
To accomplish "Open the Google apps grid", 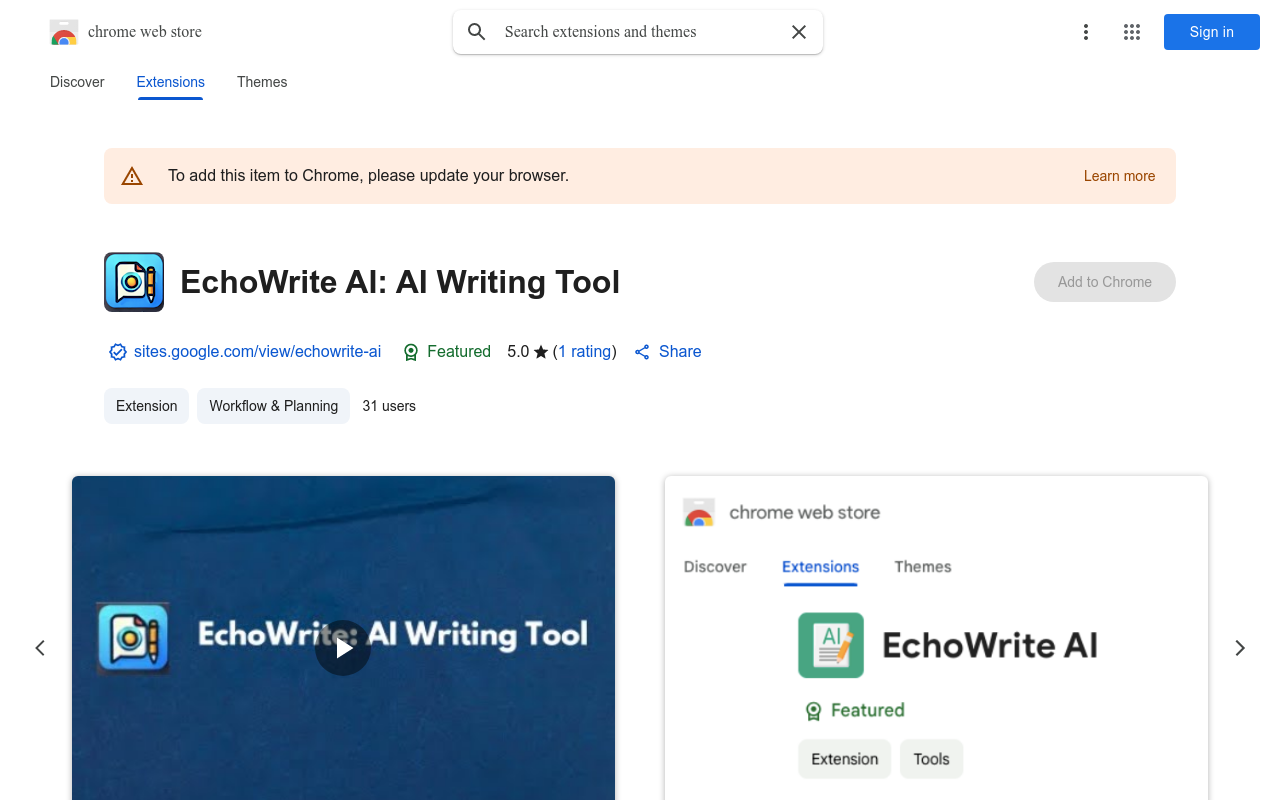I will point(1132,32).
